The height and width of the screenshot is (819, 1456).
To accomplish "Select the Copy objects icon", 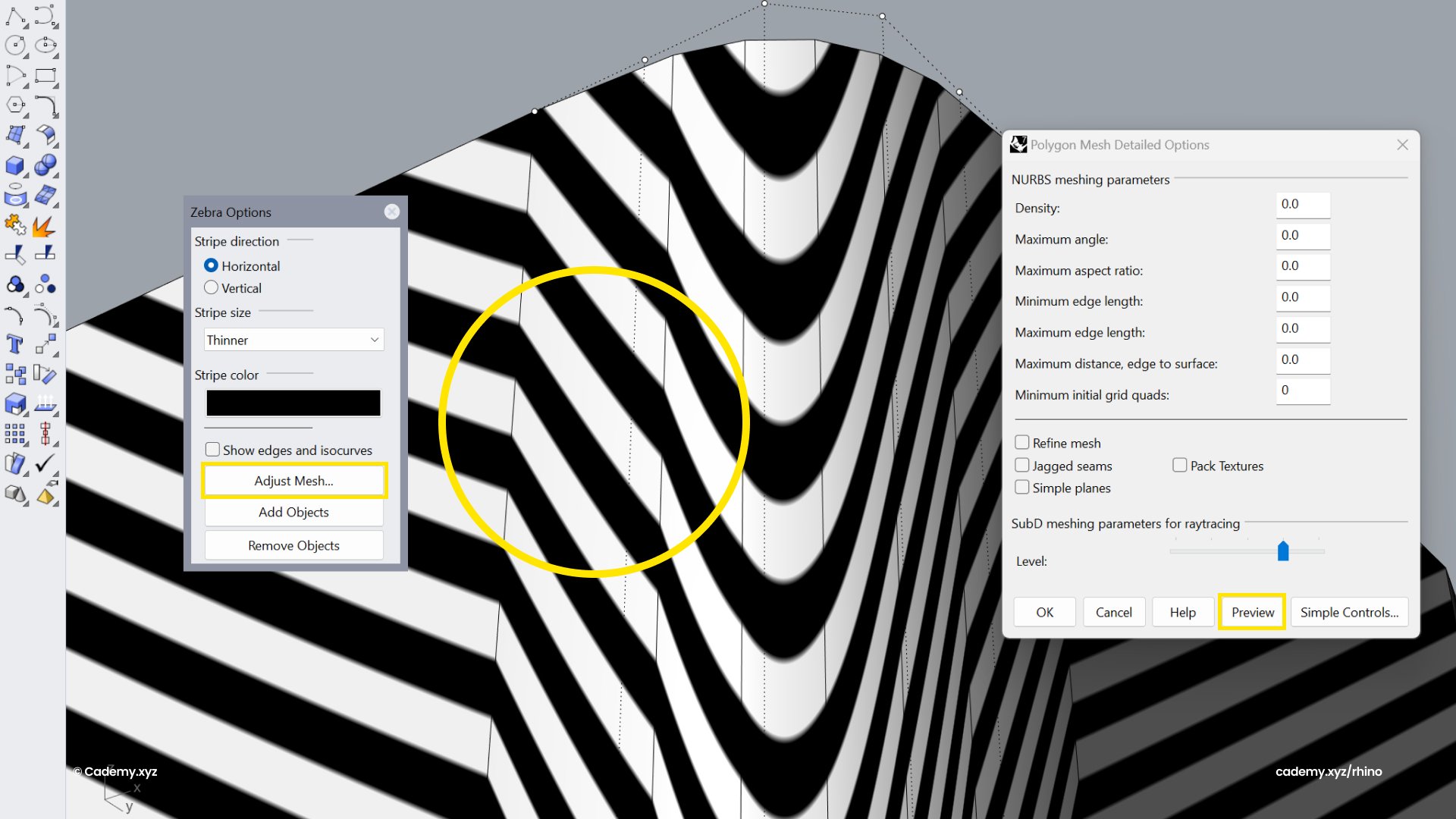I will coord(15,375).
